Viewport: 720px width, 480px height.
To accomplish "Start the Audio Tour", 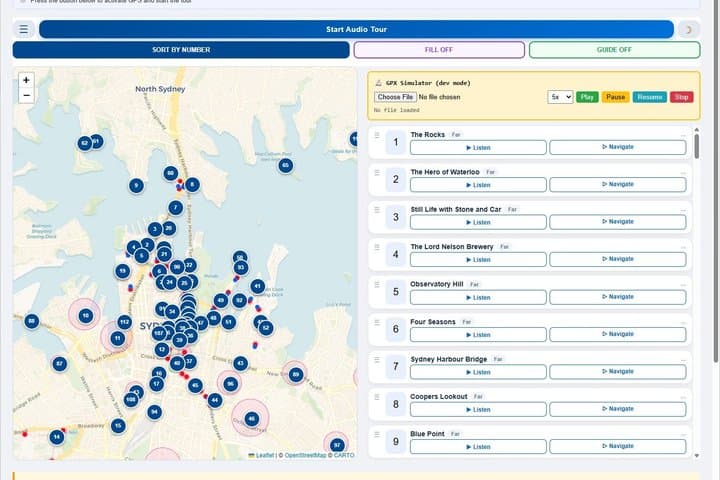I will coord(356,29).
